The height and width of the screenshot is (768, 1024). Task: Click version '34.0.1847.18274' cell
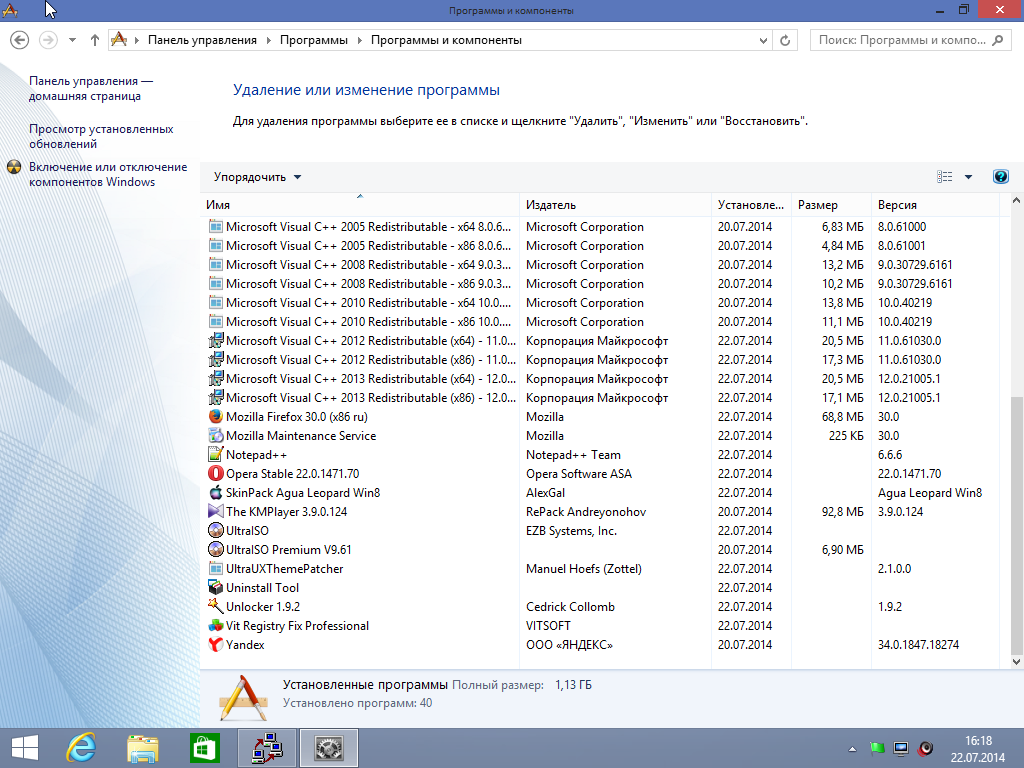918,645
